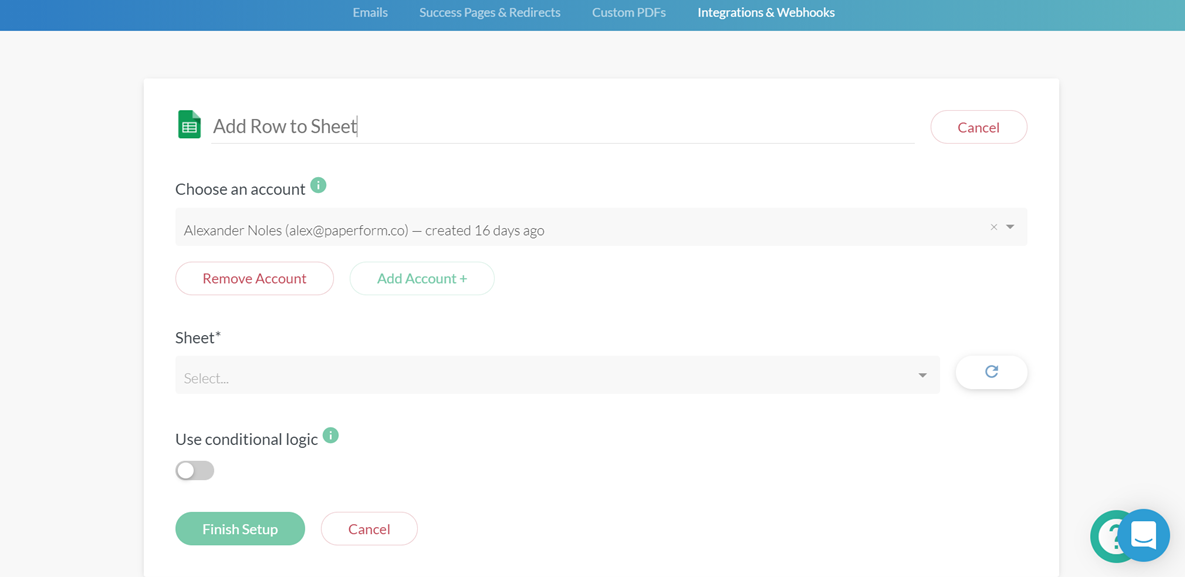Click the Google Sheets icon
Screen dimensions: 1185x577
click(x=189, y=125)
